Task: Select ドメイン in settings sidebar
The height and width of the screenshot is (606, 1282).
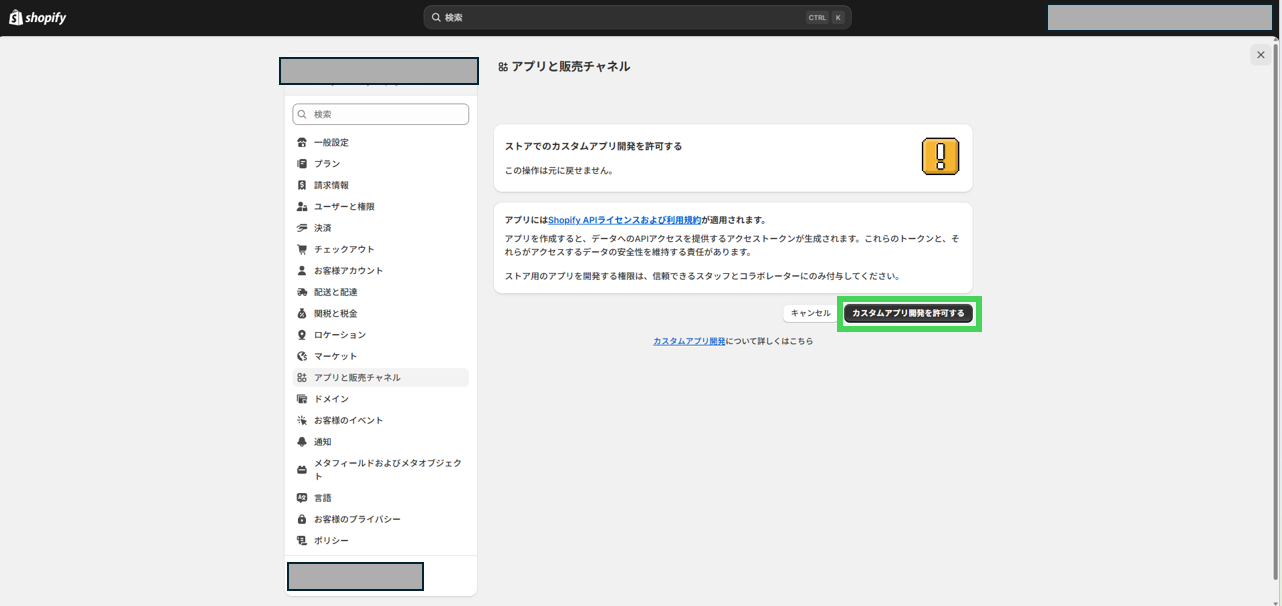Action: point(331,399)
